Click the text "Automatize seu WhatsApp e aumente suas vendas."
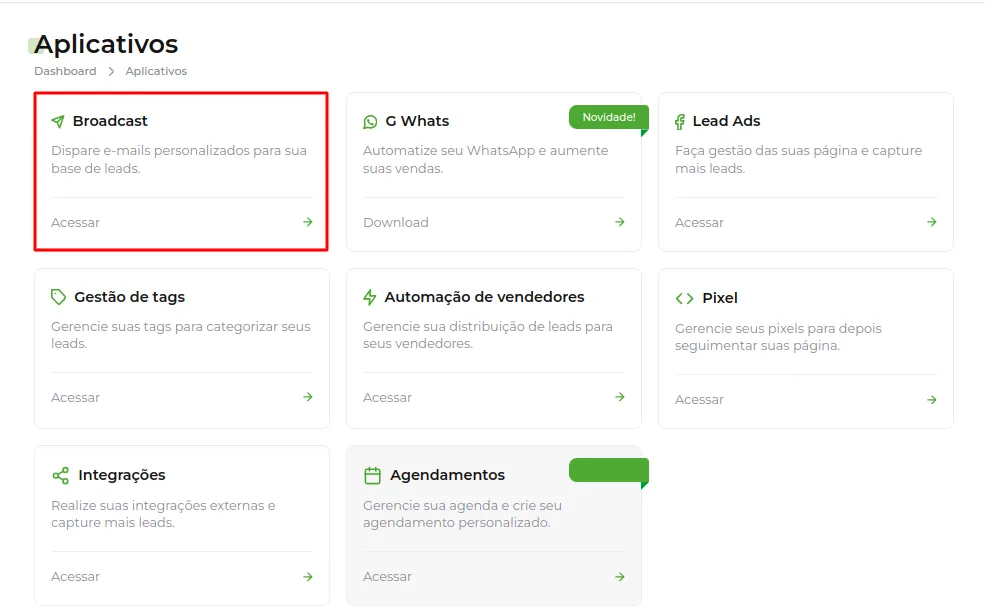Viewport: 985px width, 612px height. (486, 160)
